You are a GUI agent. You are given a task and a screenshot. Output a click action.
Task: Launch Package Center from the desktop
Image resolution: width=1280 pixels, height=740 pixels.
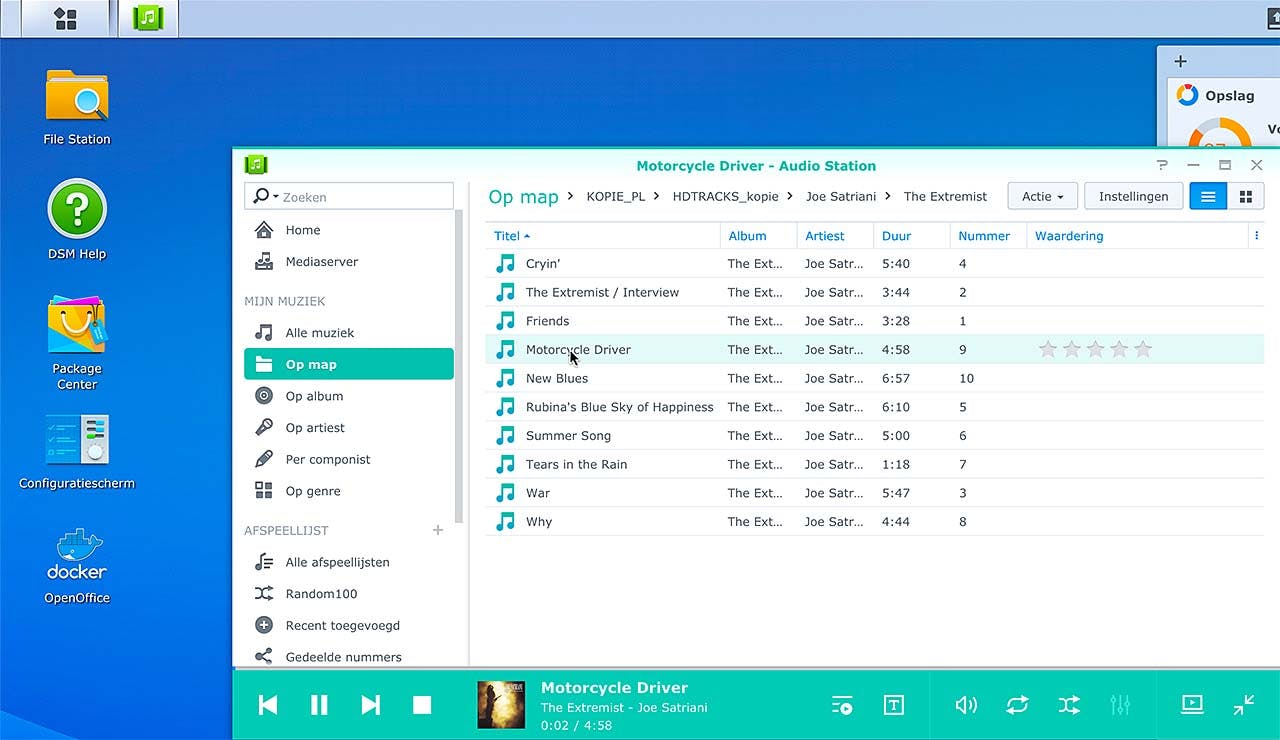coord(77,343)
